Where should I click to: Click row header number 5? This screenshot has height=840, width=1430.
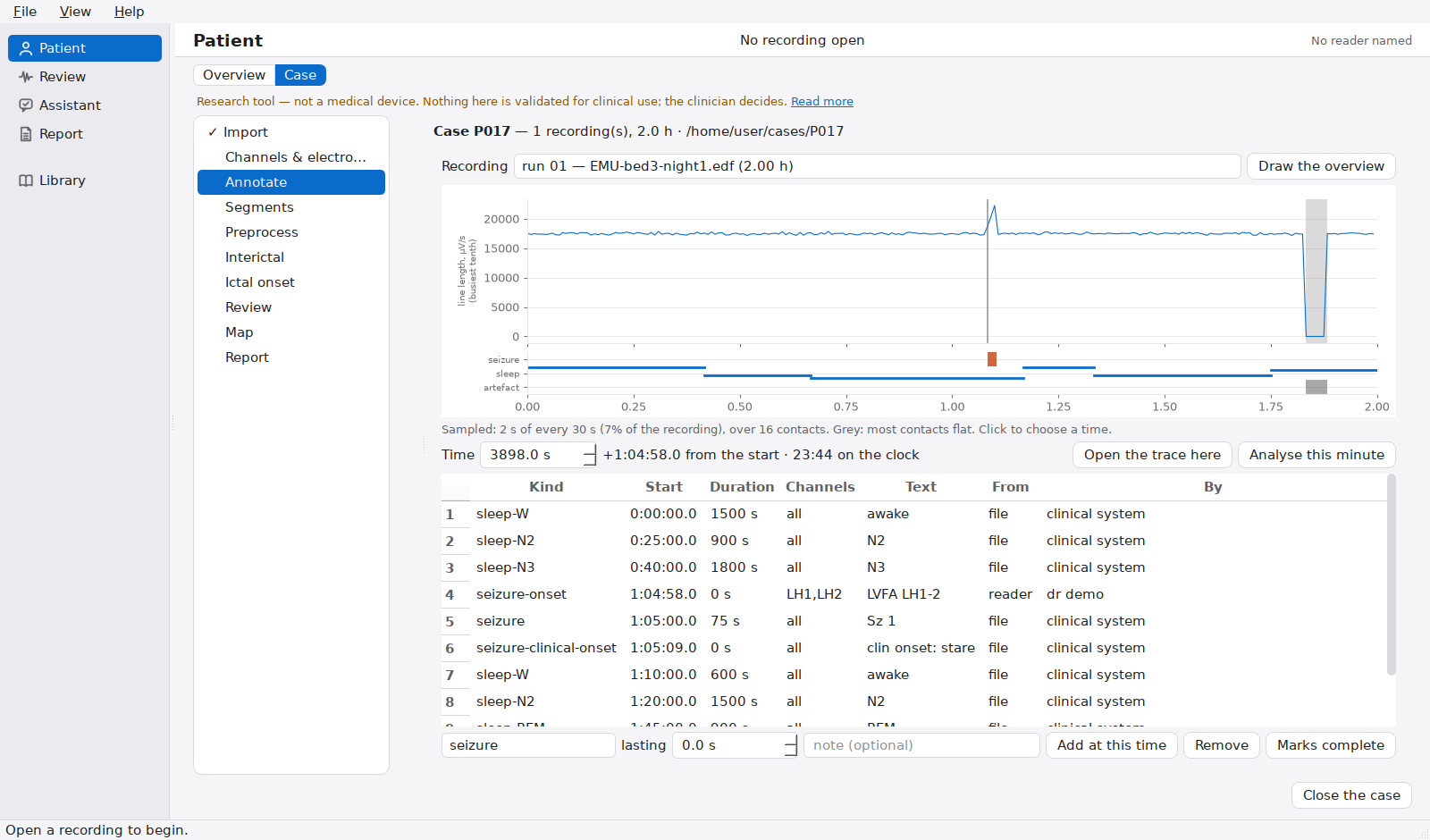tap(456, 621)
